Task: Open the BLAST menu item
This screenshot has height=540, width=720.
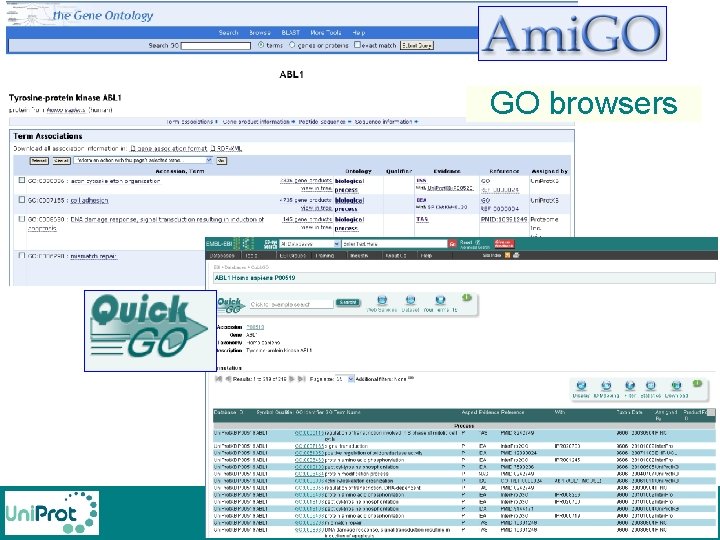Action: coord(290,33)
